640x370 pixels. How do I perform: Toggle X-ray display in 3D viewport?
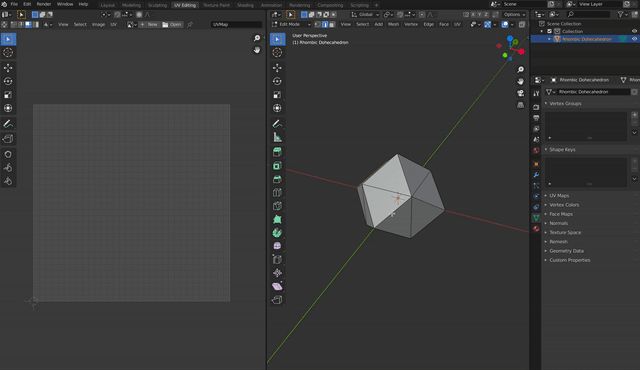[522, 24]
